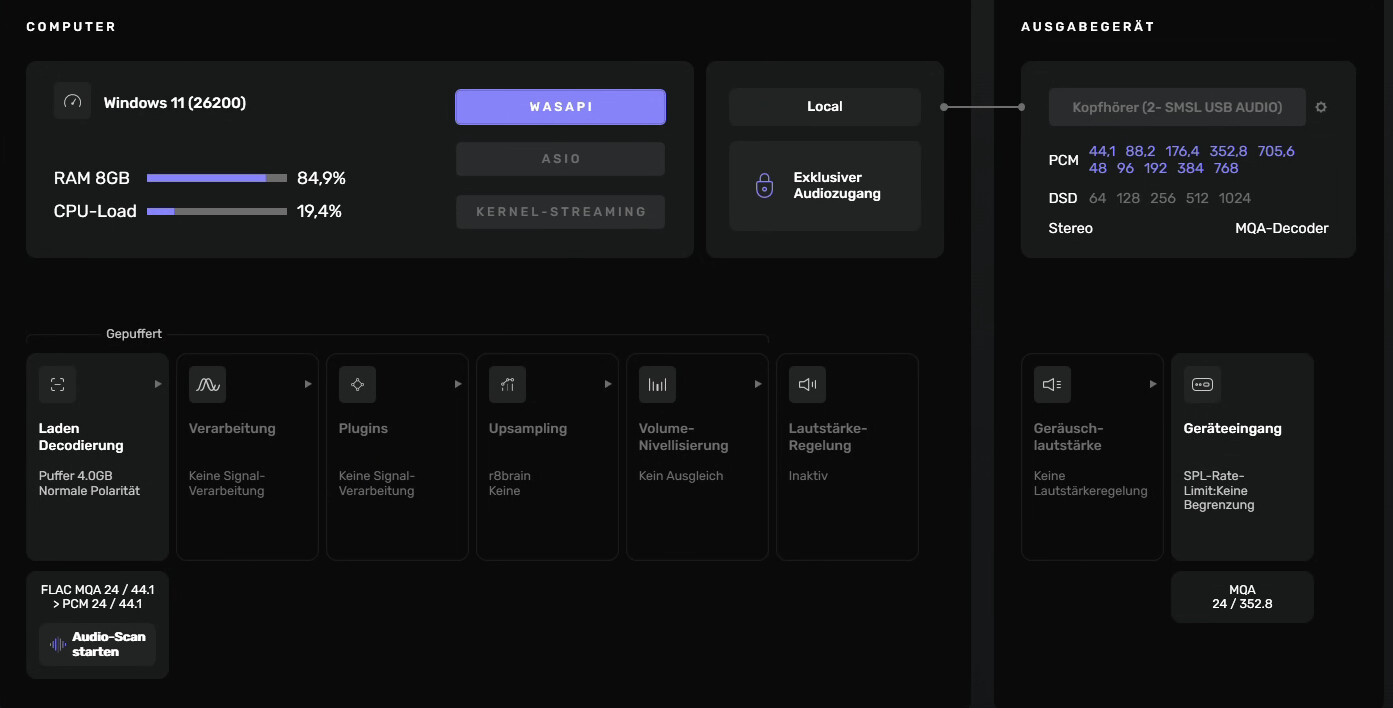
Task: Click the r8brain text
Action: (508, 476)
